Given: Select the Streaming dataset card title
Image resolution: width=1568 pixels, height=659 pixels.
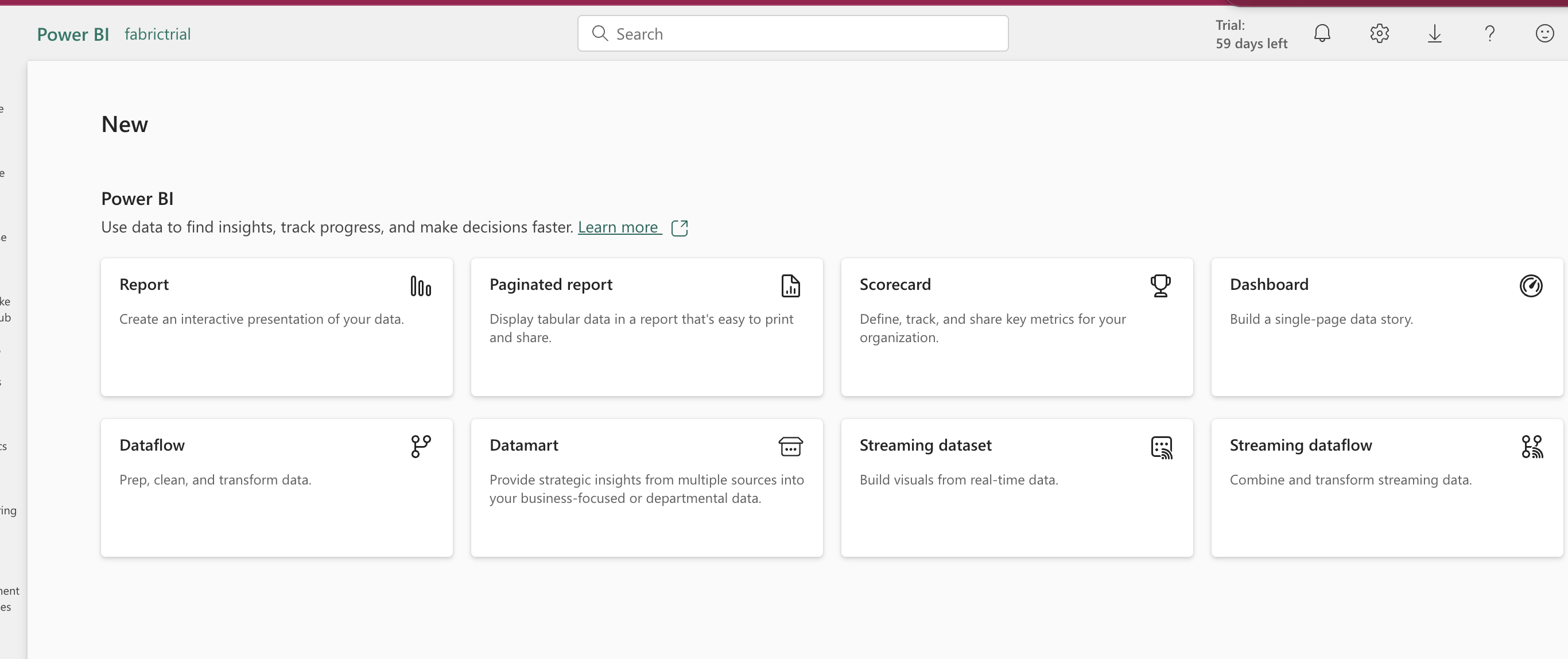Looking at the screenshot, I should tap(925, 445).
